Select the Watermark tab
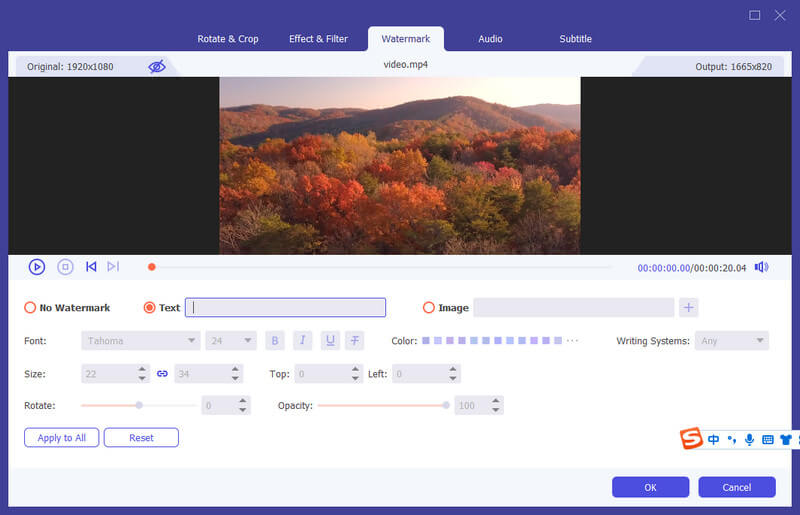The width and height of the screenshot is (800, 515). [406, 39]
